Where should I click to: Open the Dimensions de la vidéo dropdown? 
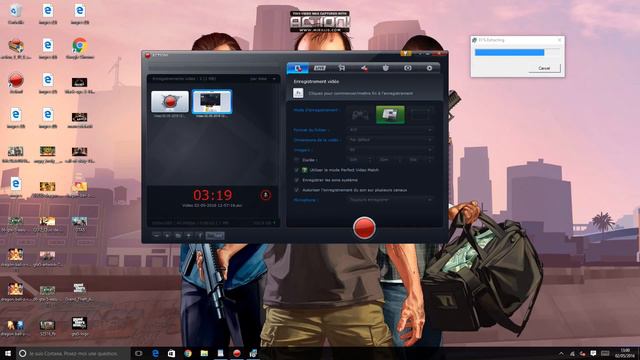pyautogui.click(x=390, y=140)
